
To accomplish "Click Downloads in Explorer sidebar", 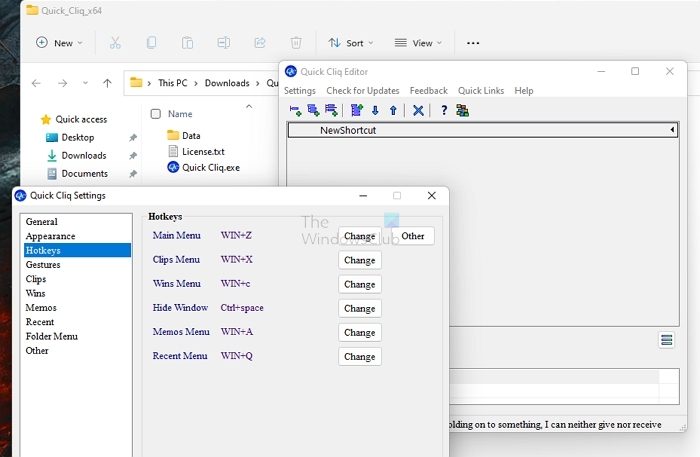I will [83, 155].
